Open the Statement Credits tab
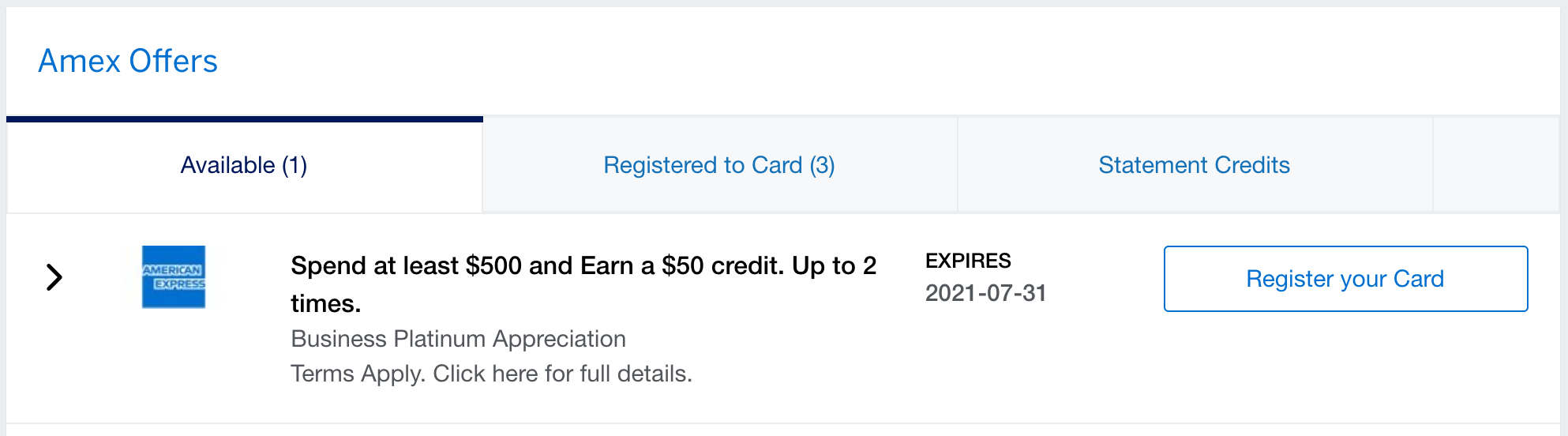 (x=1194, y=165)
